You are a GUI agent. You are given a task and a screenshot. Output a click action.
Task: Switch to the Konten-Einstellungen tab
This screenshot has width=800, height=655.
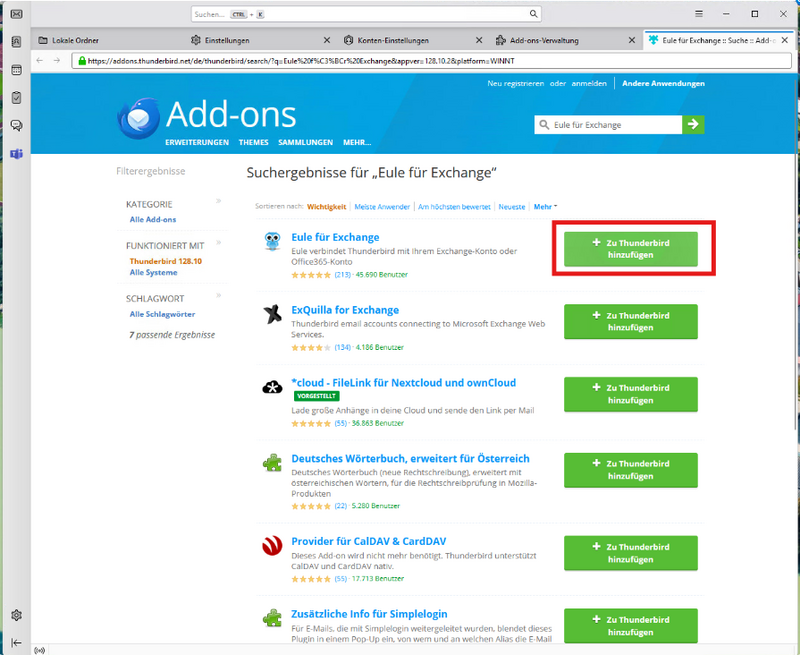(393, 40)
